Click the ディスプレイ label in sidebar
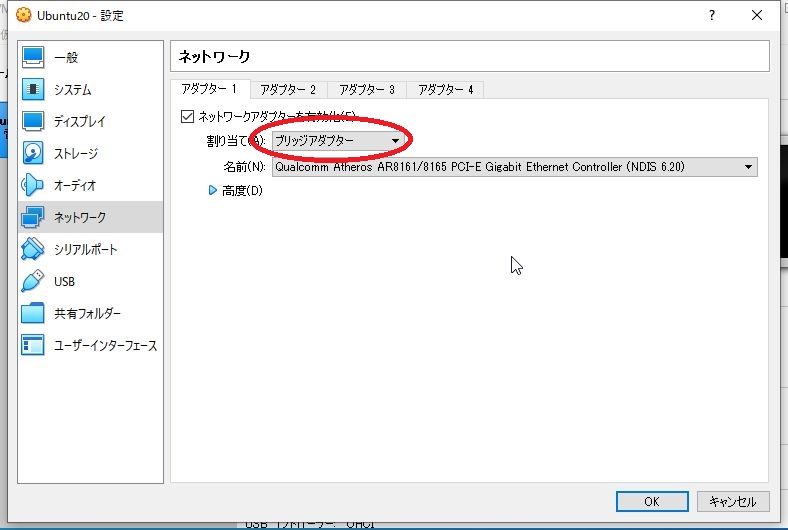 pos(80,122)
